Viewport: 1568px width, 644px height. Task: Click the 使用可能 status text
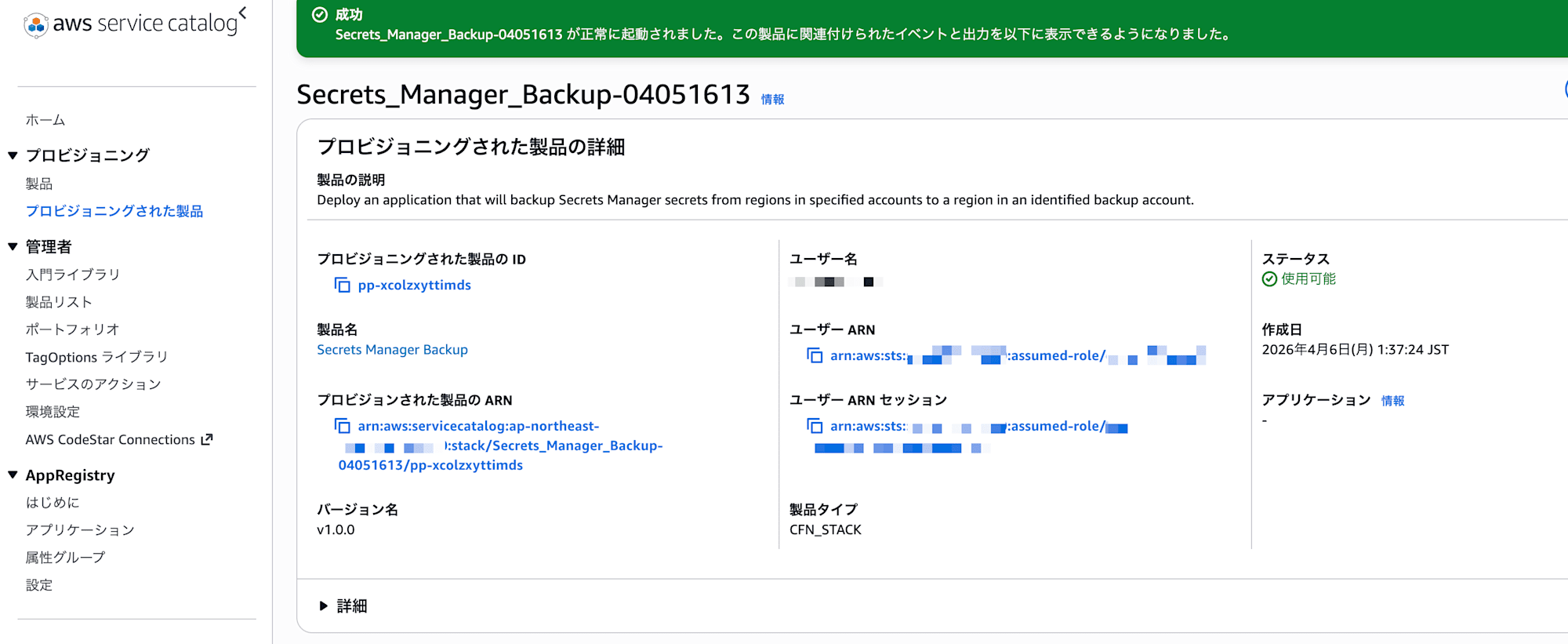pyautogui.click(x=1308, y=279)
